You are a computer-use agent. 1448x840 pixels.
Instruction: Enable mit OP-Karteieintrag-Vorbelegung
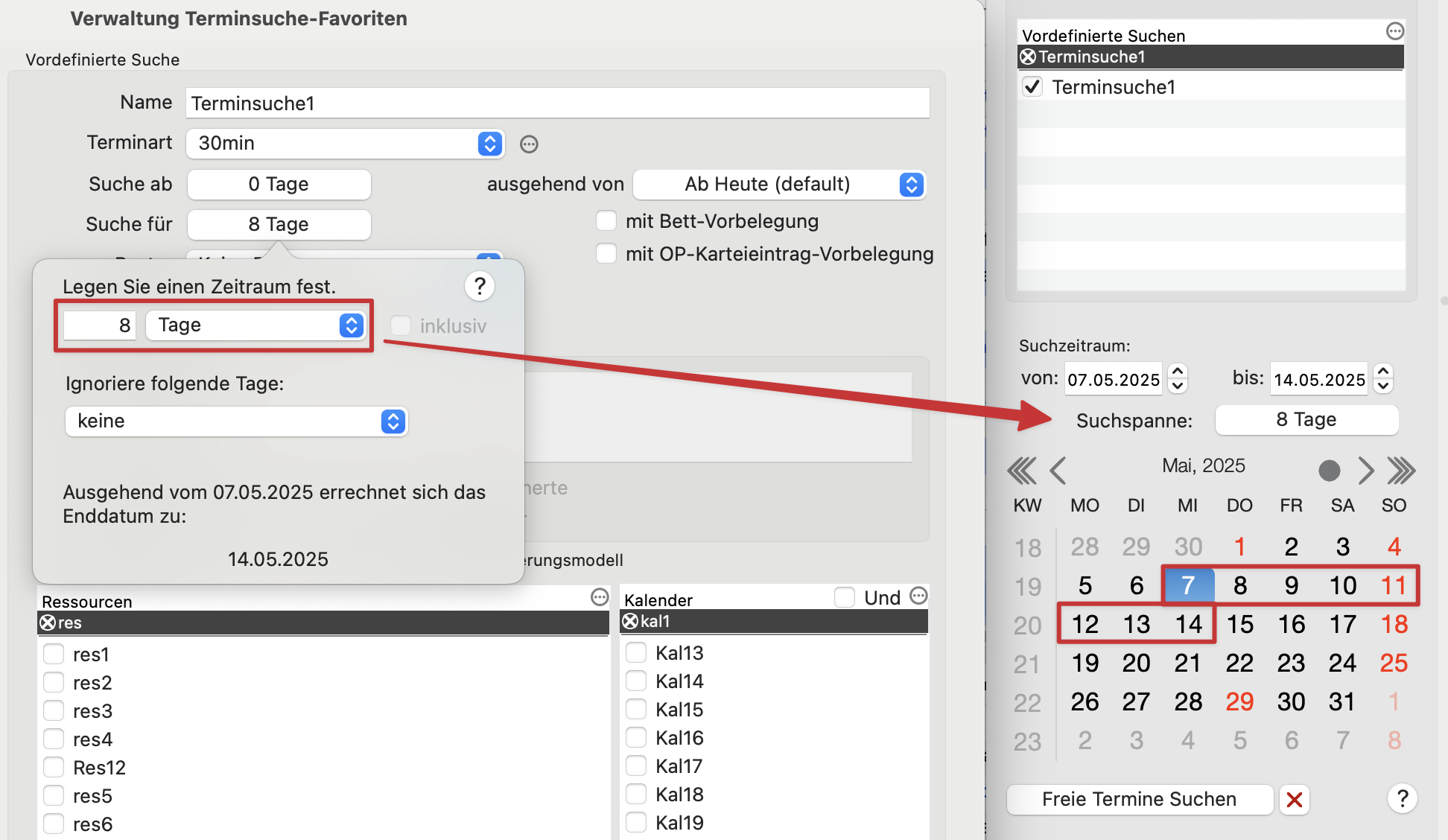(606, 254)
